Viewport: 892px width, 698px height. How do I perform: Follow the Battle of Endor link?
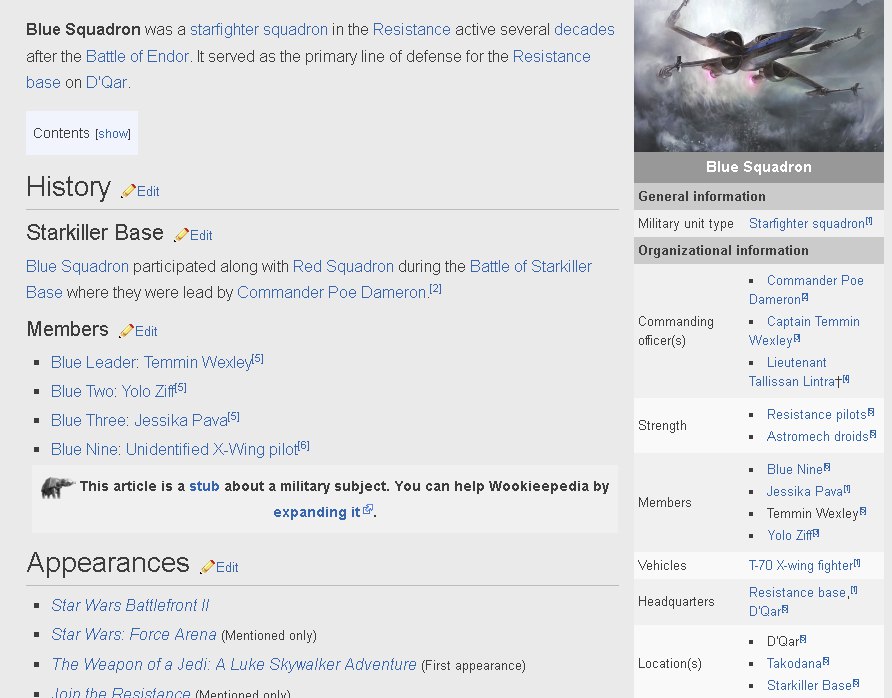coord(137,56)
